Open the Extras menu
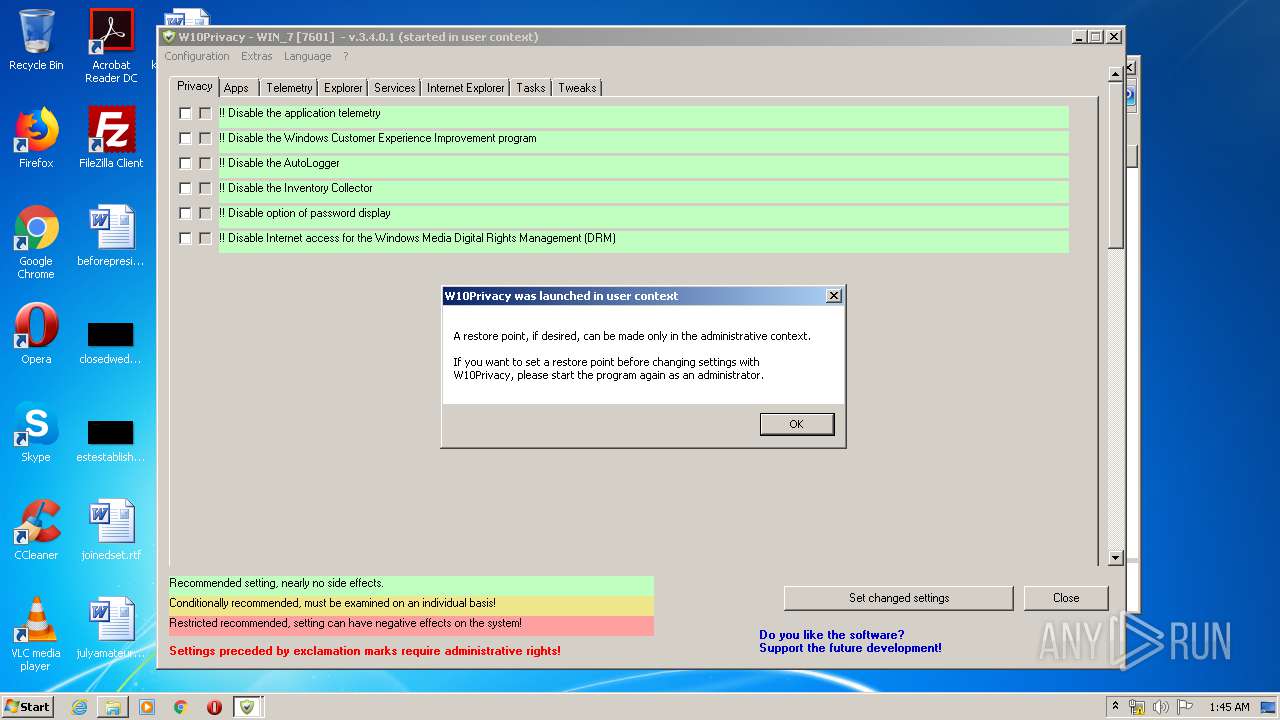 click(x=256, y=56)
